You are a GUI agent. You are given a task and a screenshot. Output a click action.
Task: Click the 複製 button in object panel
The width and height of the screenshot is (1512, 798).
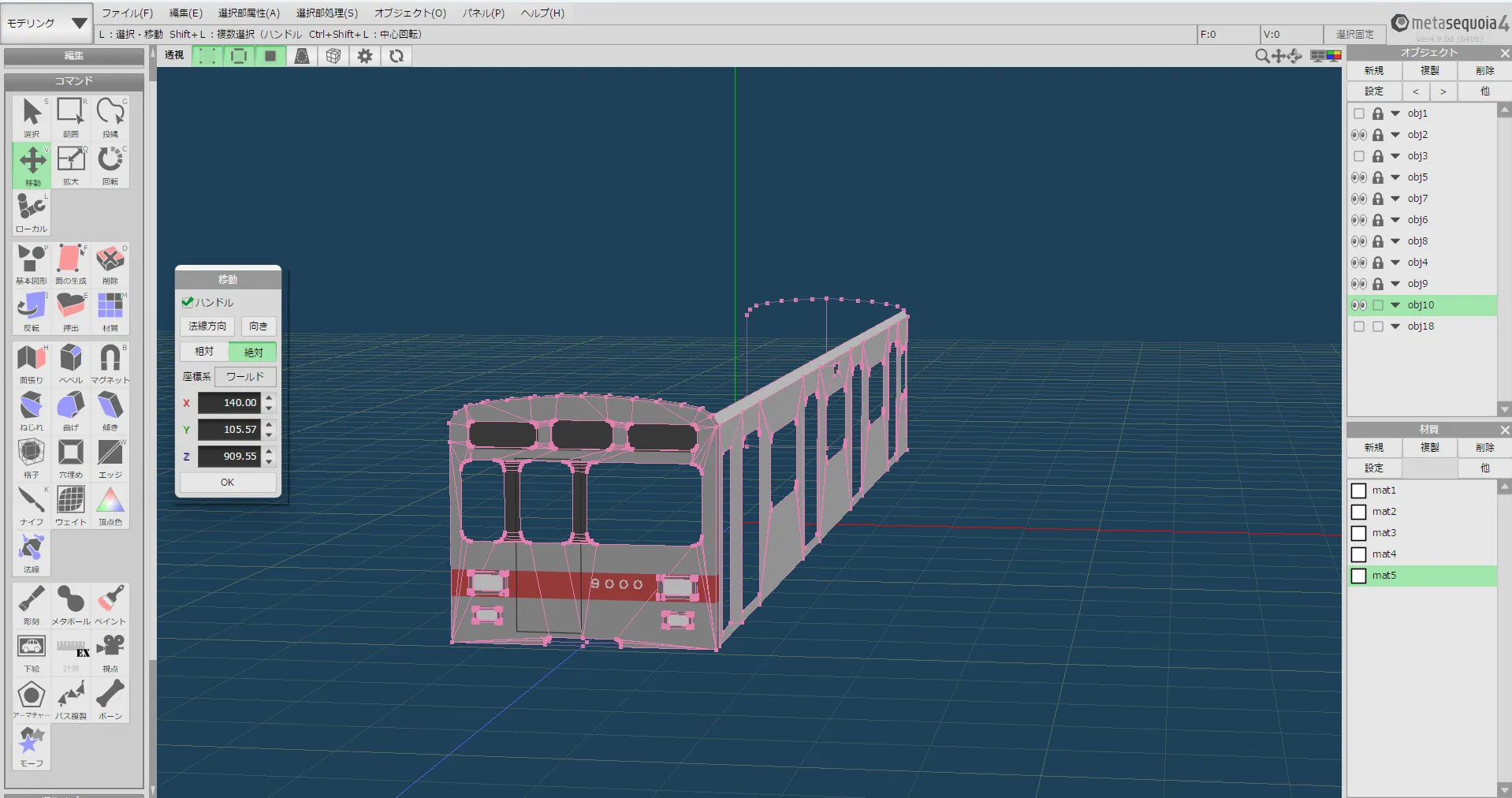[1429, 70]
